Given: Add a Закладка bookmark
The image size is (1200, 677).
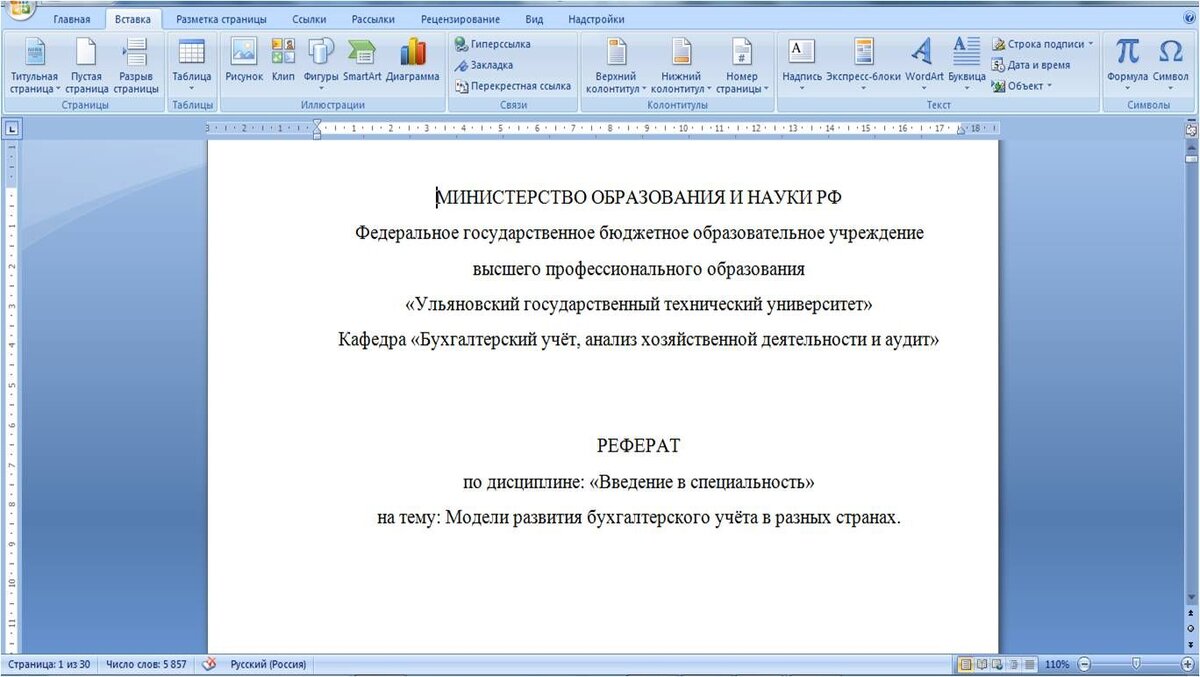Looking at the screenshot, I should tap(484, 65).
